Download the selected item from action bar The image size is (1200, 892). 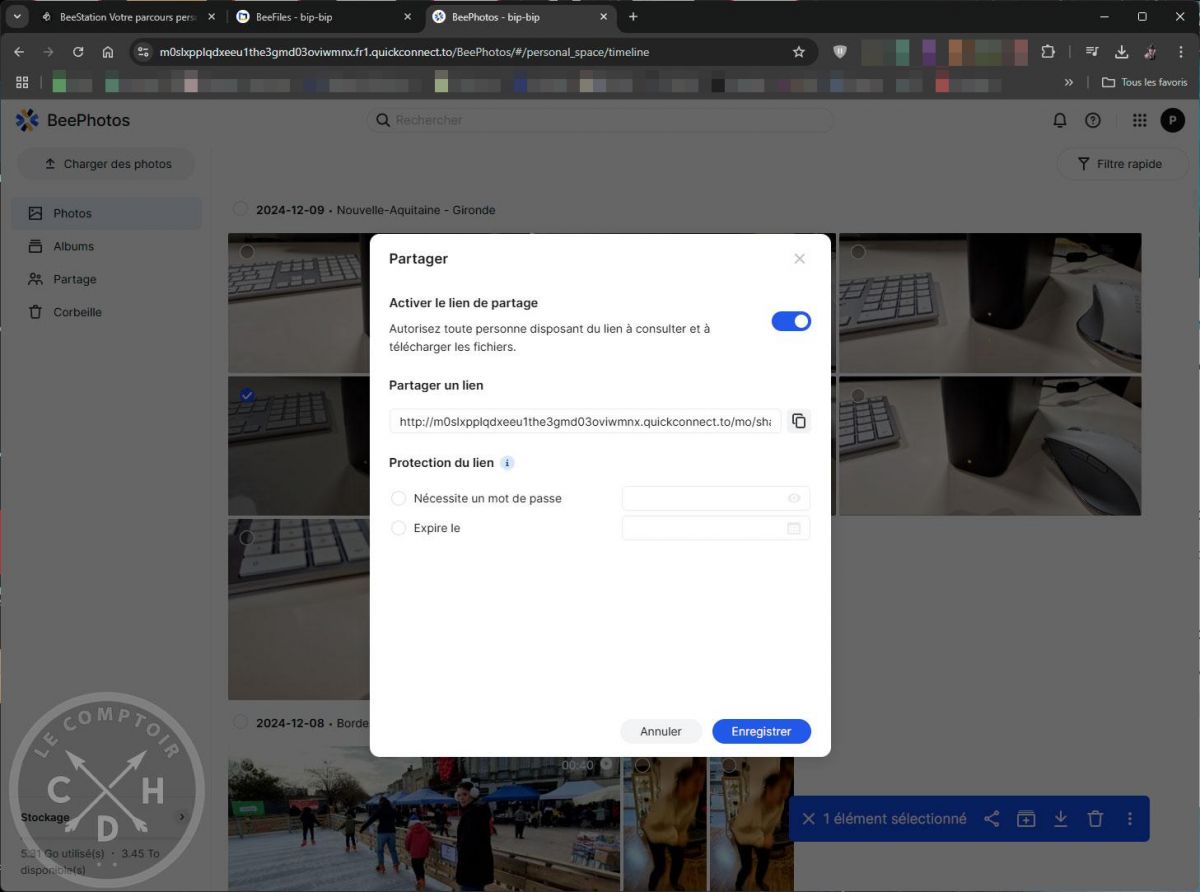click(x=1061, y=819)
